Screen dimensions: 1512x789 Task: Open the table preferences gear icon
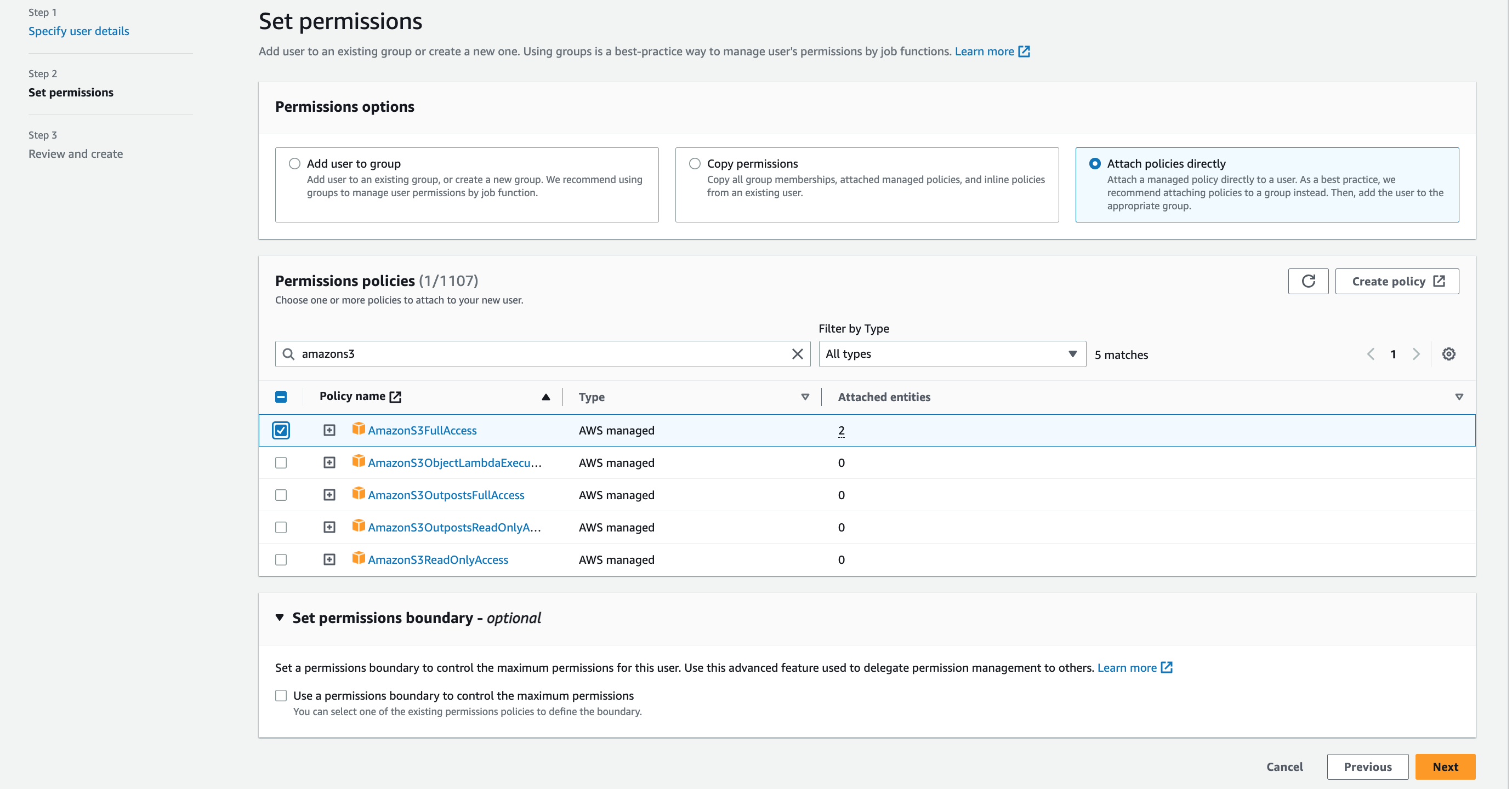coord(1448,354)
